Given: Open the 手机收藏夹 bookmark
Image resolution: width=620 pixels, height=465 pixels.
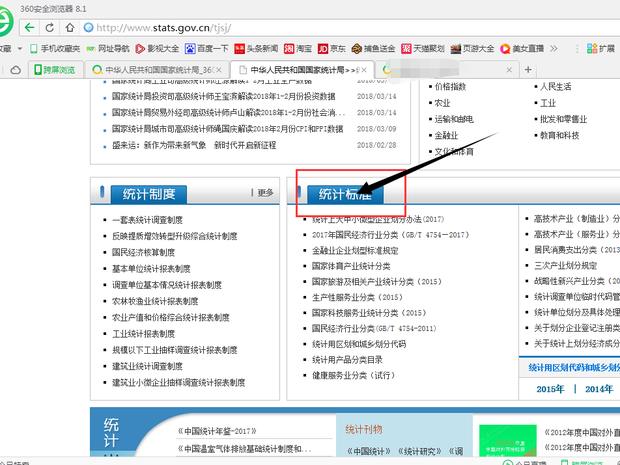Looking at the screenshot, I should [55, 49].
